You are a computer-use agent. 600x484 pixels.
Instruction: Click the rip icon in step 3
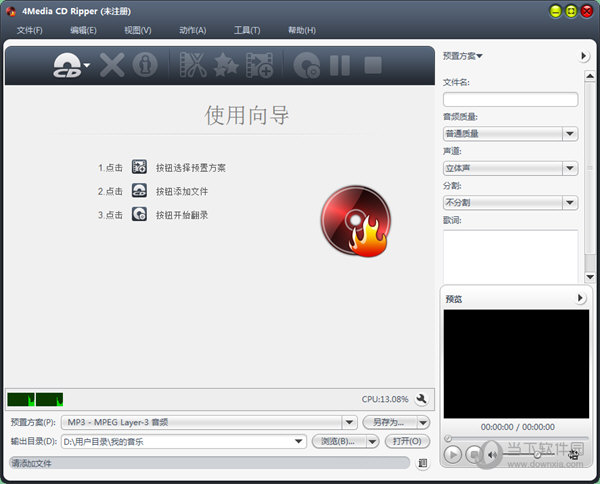[x=139, y=214]
